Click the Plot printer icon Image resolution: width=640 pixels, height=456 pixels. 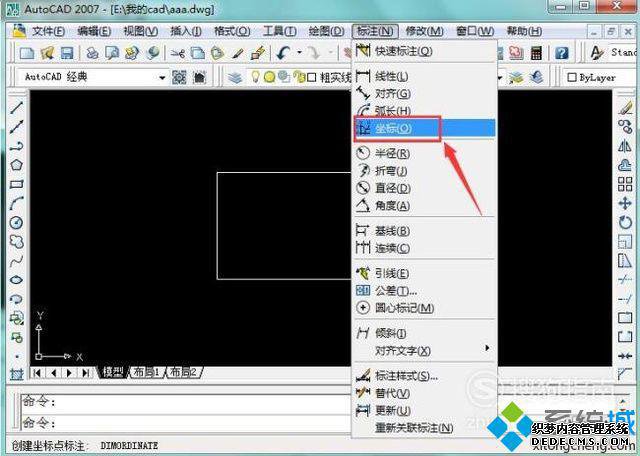tap(92, 53)
